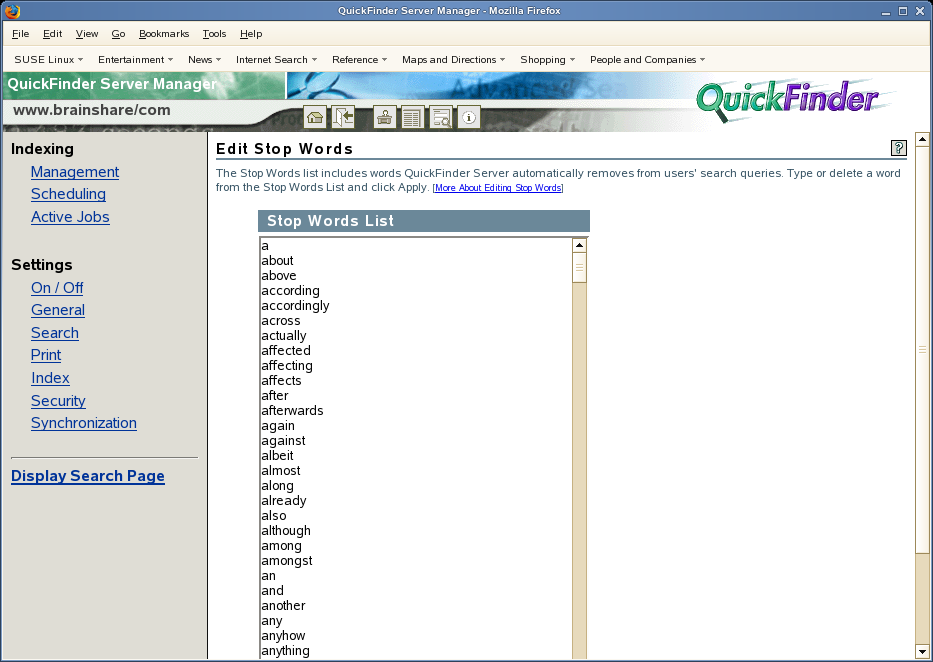Open the View menu

click(x=87, y=34)
